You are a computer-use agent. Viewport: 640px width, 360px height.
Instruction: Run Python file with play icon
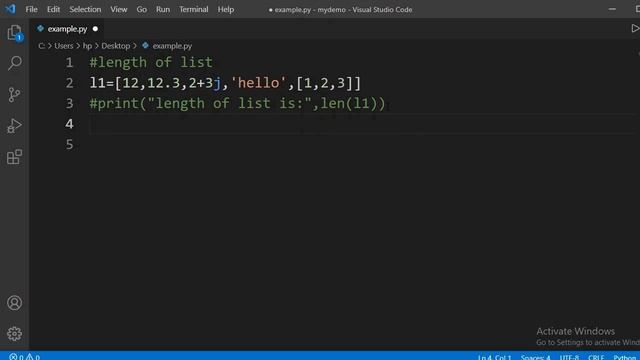[x=635, y=29]
